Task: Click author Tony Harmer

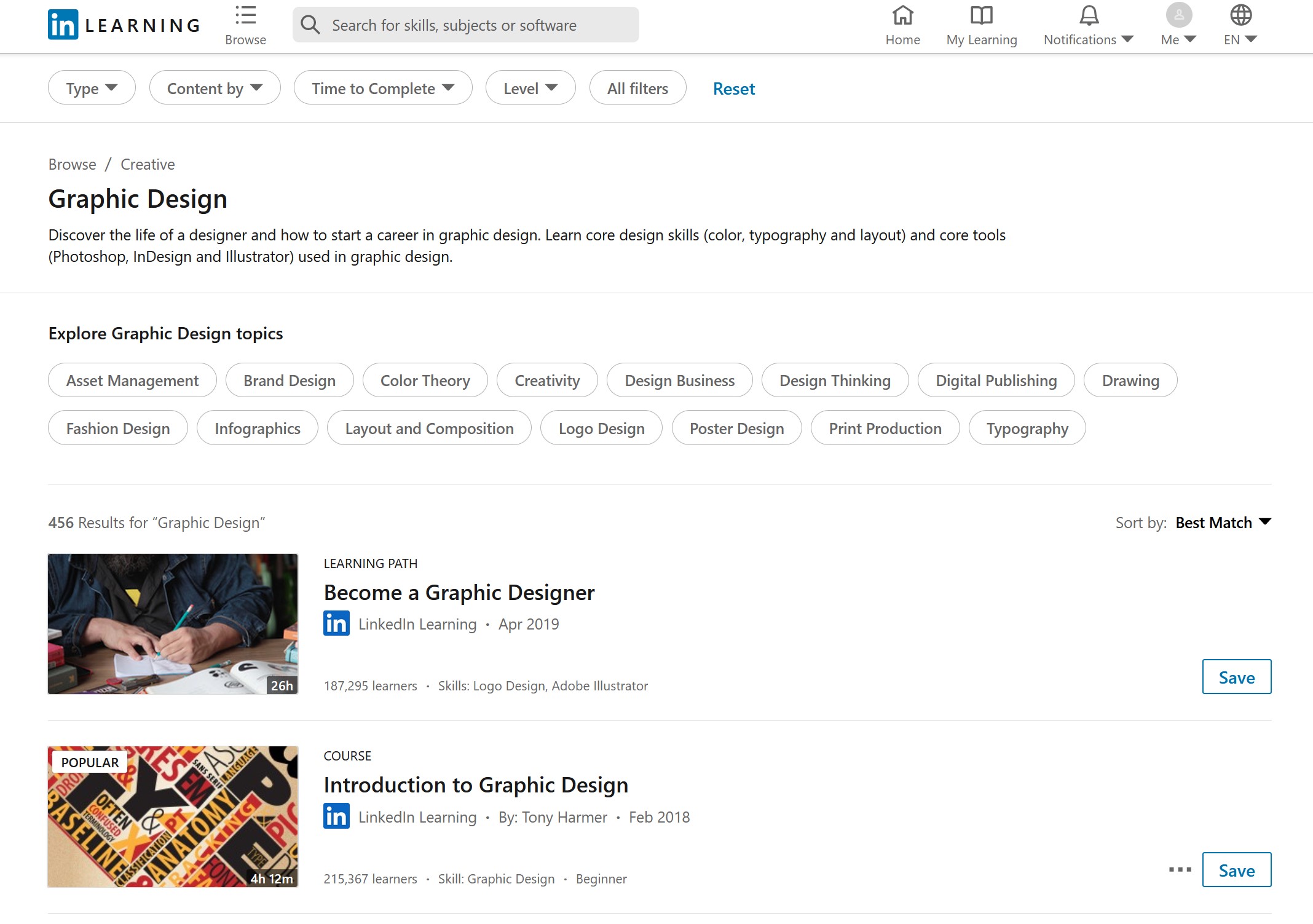Action: point(553,817)
